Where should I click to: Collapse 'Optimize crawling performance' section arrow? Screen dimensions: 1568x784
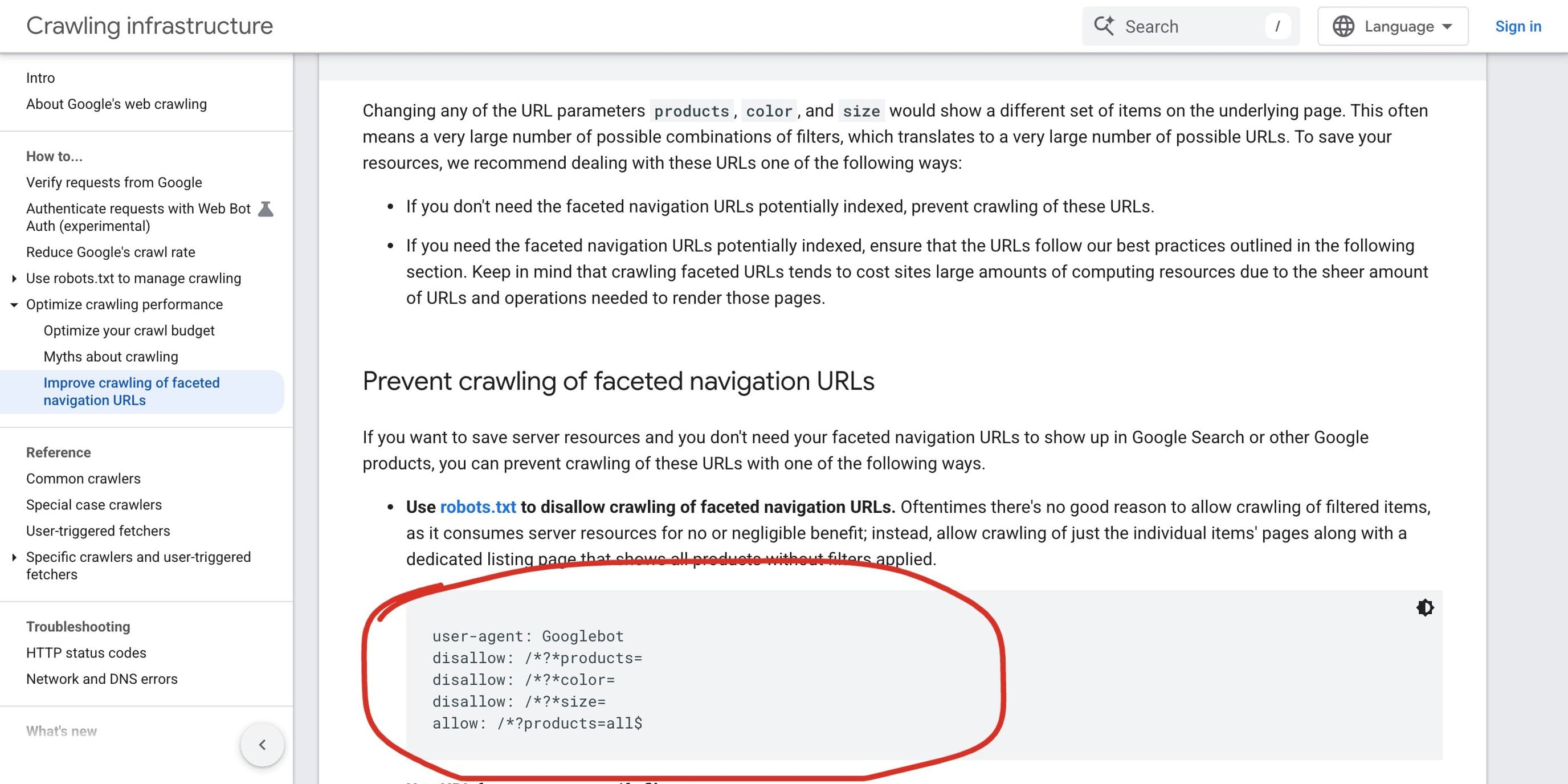pyautogui.click(x=14, y=304)
